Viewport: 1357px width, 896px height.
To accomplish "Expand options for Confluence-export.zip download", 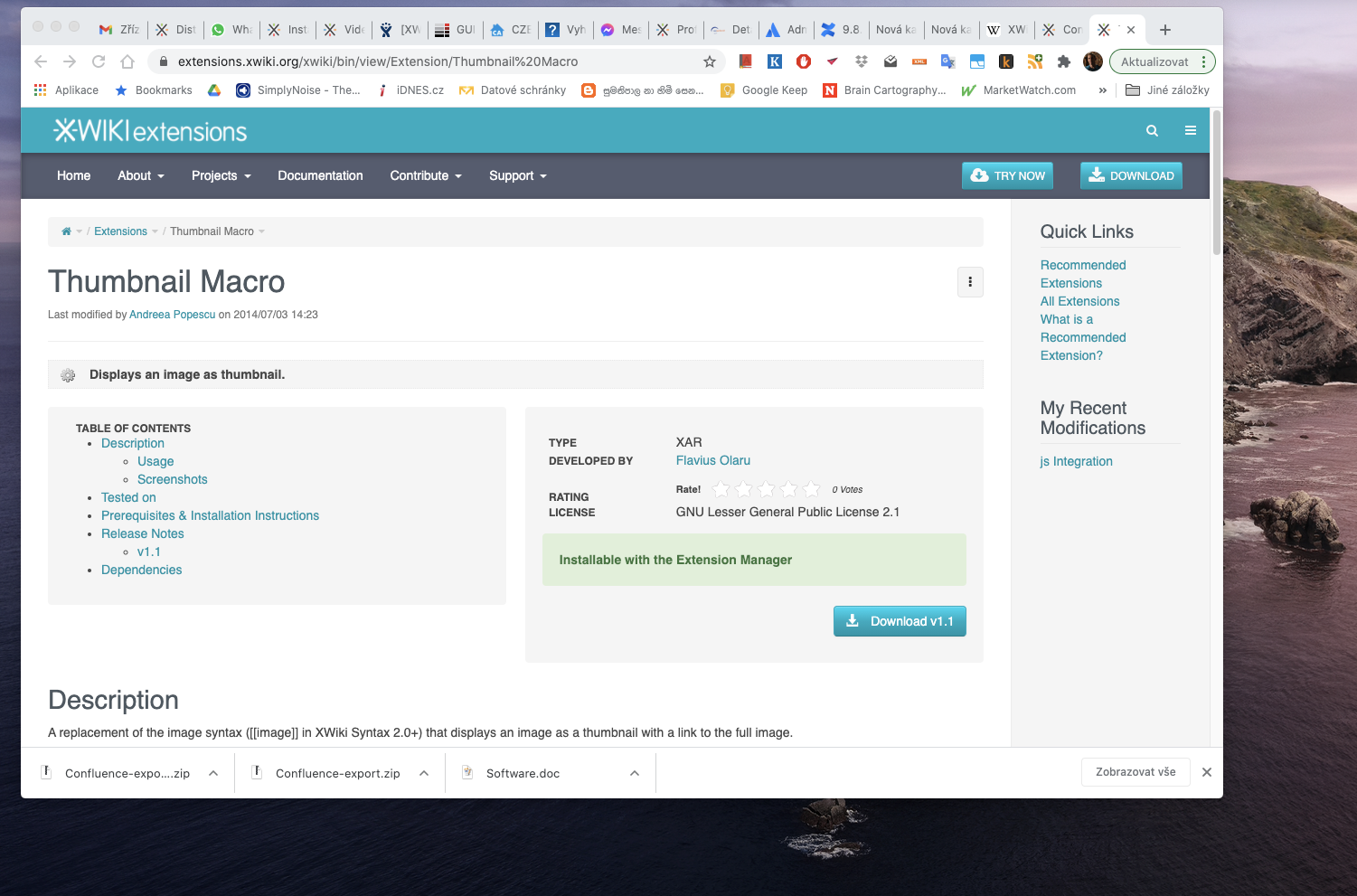I will tap(424, 773).
